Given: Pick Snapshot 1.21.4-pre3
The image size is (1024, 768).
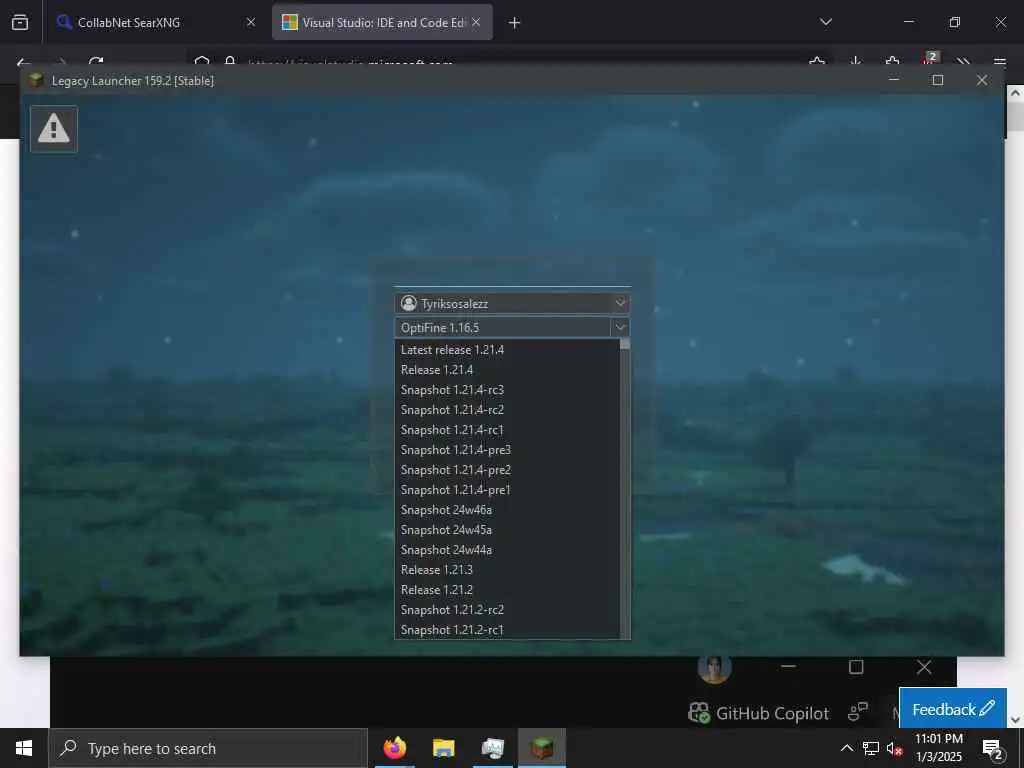Looking at the screenshot, I should 507,450.
